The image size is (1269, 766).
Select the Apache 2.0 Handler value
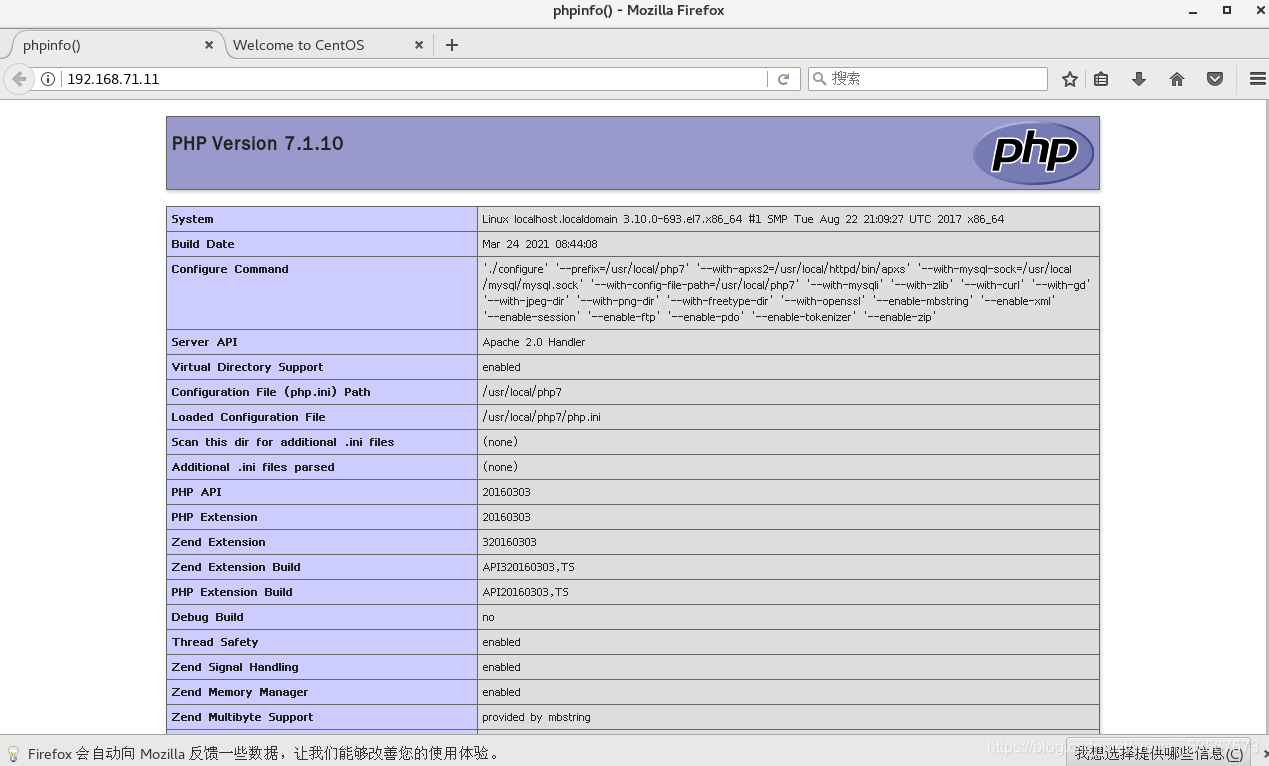pyautogui.click(x=534, y=342)
